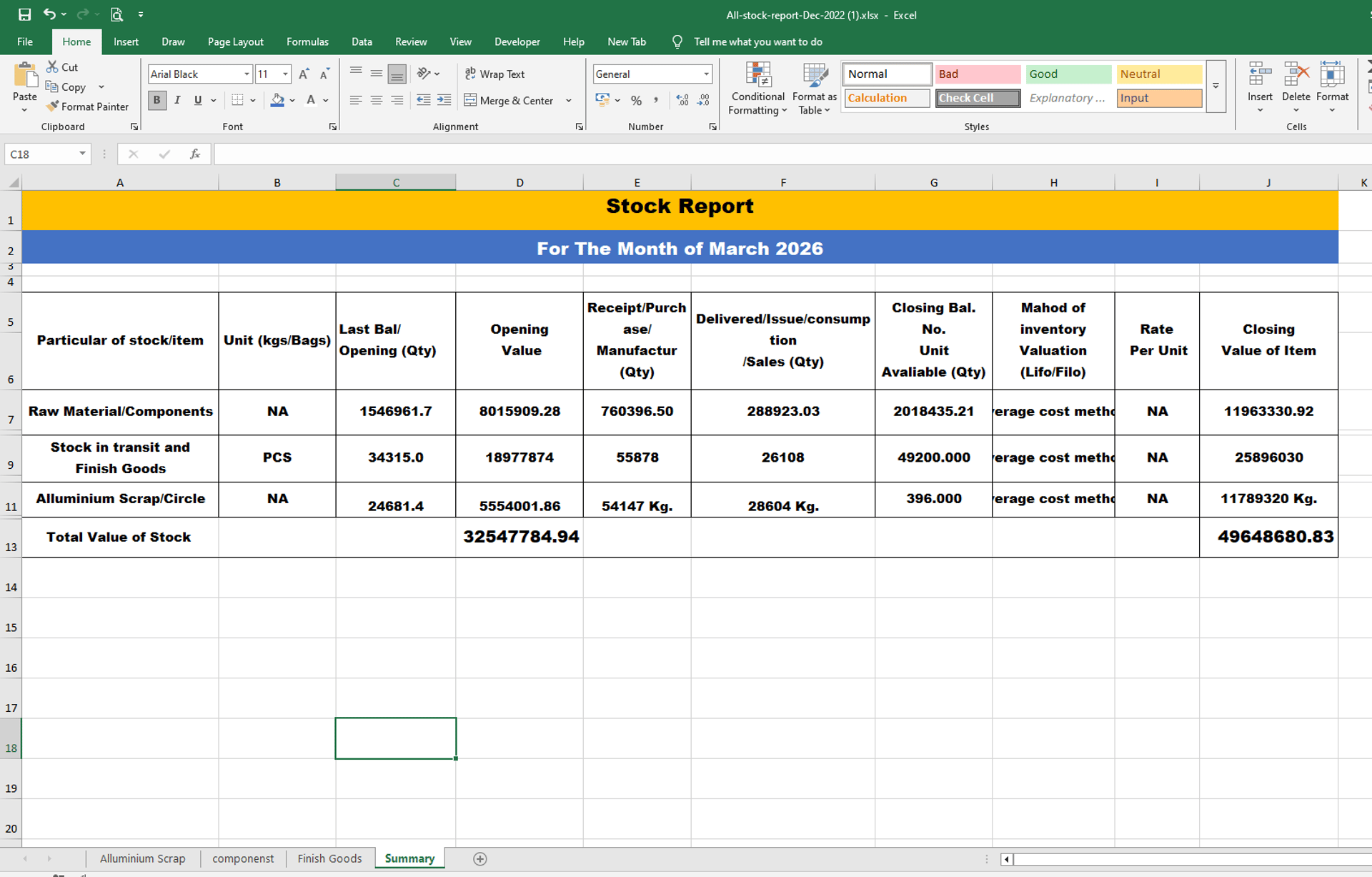
Task: Click the Center align icon
Action: coord(376,100)
